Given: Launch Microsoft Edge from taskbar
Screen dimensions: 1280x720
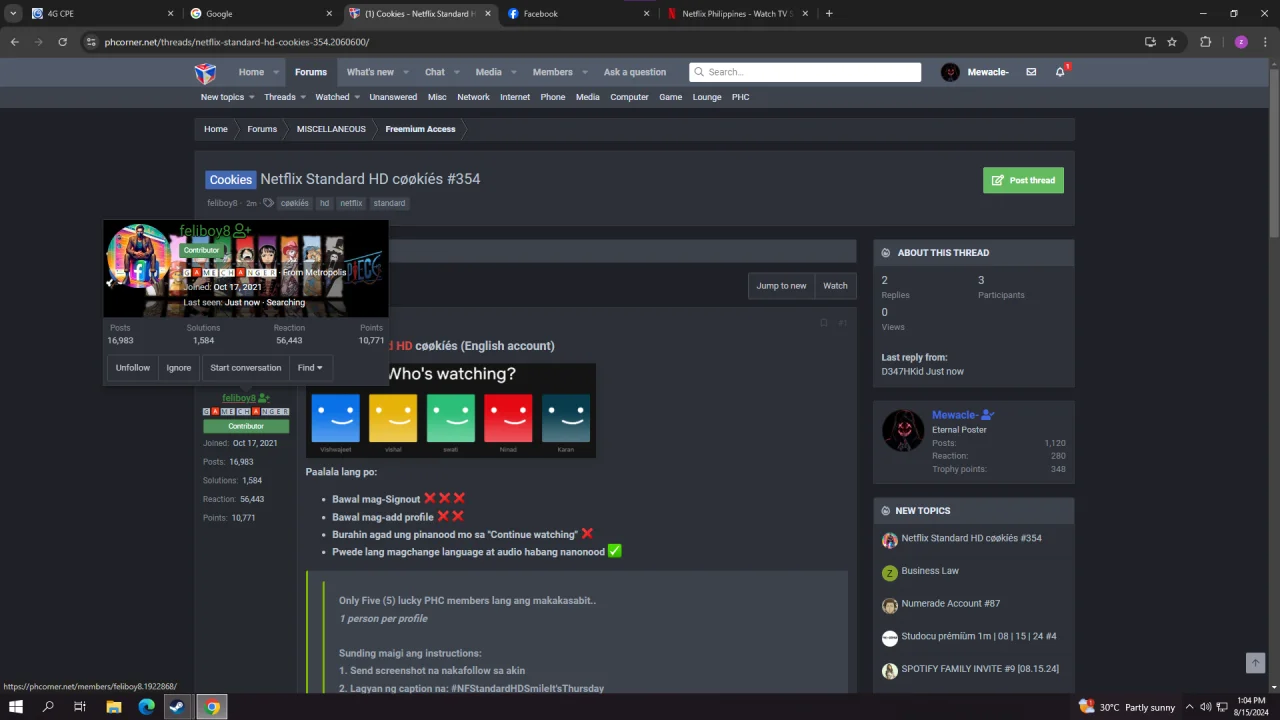Looking at the screenshot, I should [146, 707].
